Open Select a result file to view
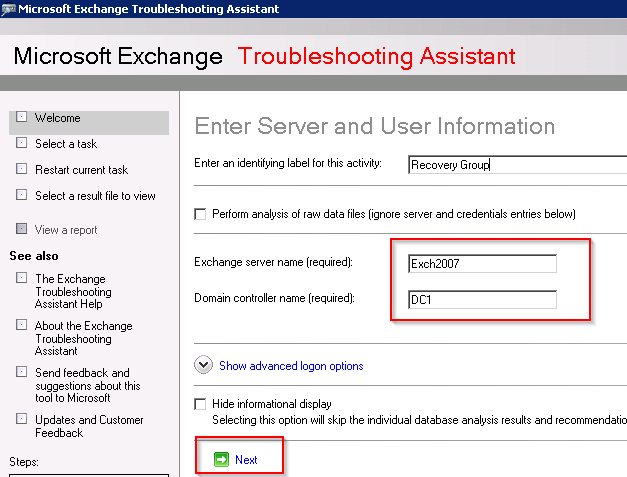Screen dimensions: 627x477 pos(95,196)
